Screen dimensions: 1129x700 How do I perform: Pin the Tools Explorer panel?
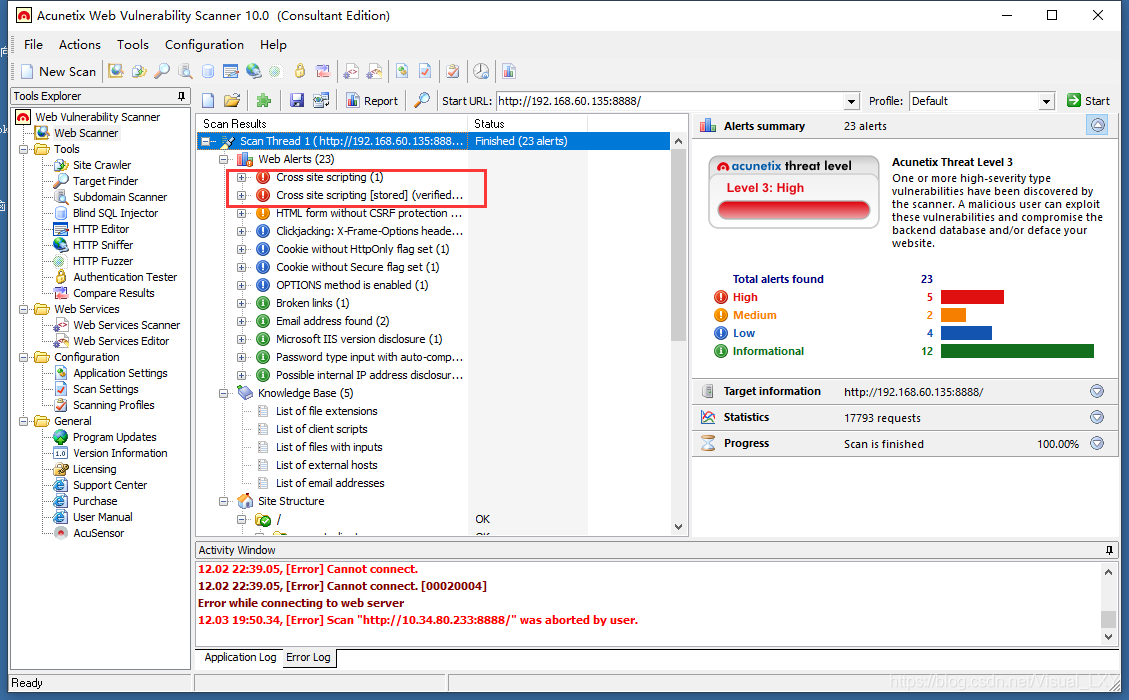[x=181, y=96]
